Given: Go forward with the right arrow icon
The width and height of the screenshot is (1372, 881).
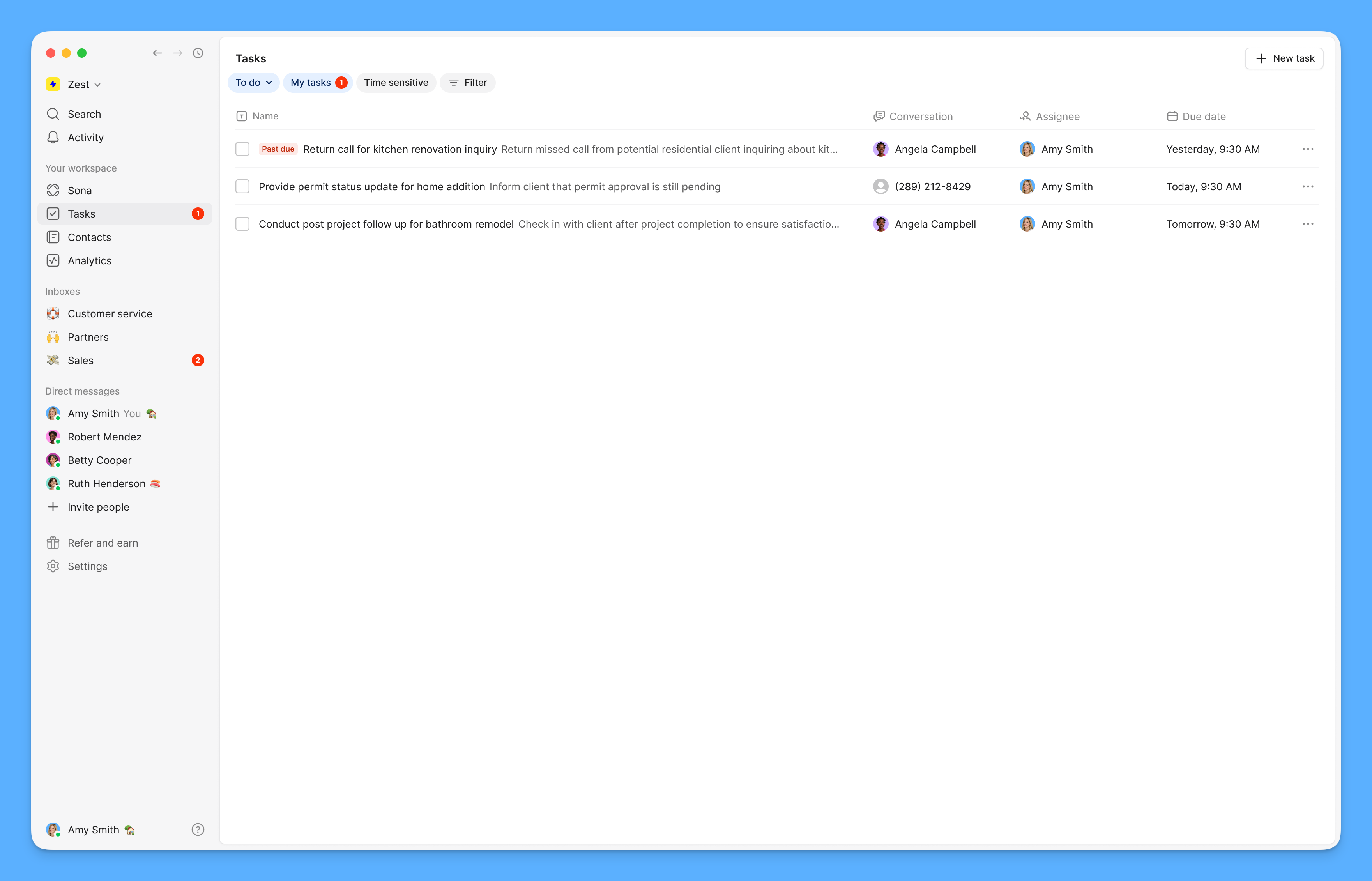Looking at the screenshot, I should coord(178,53).
